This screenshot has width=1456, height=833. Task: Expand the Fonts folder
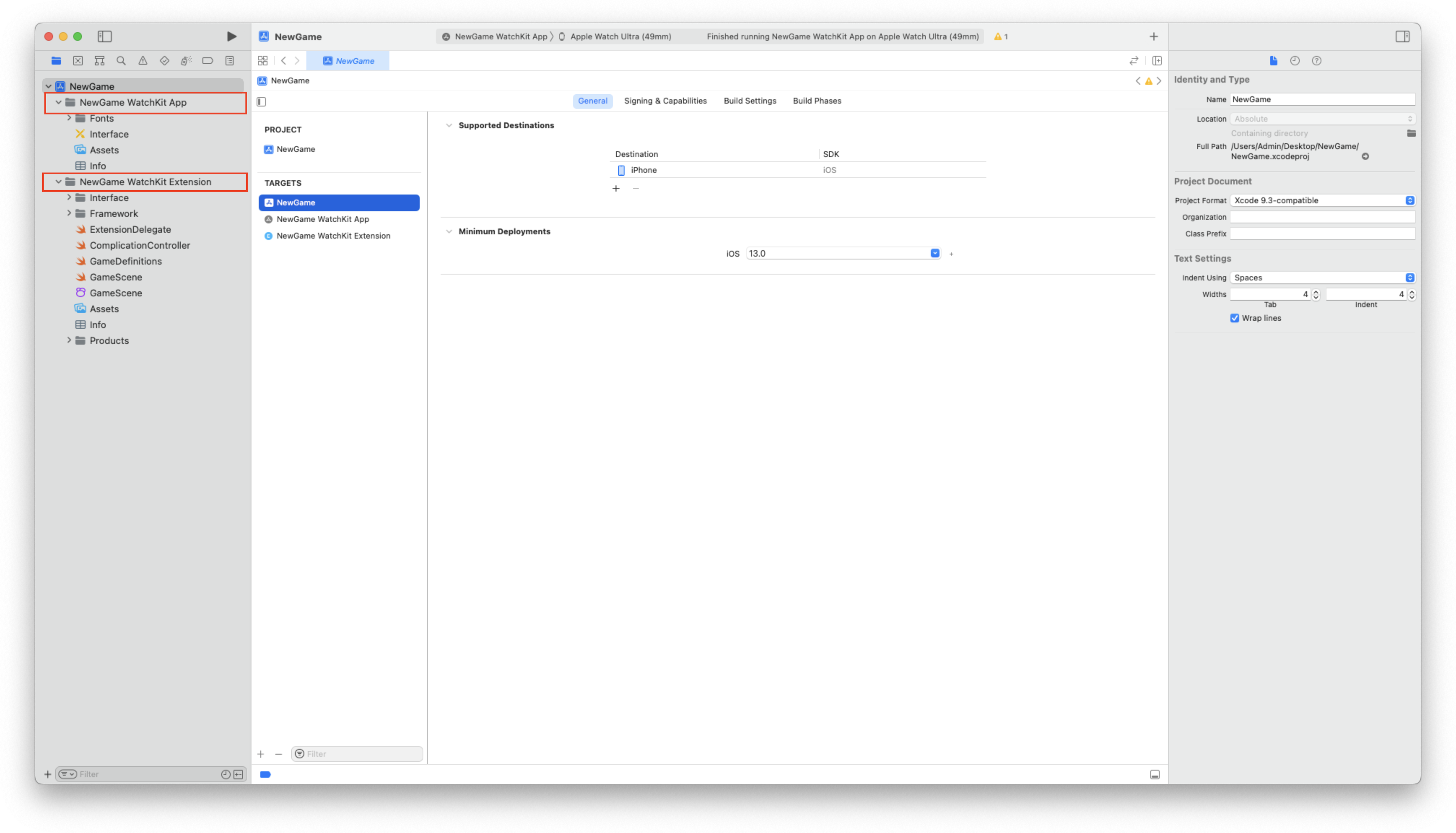(69, 118)
